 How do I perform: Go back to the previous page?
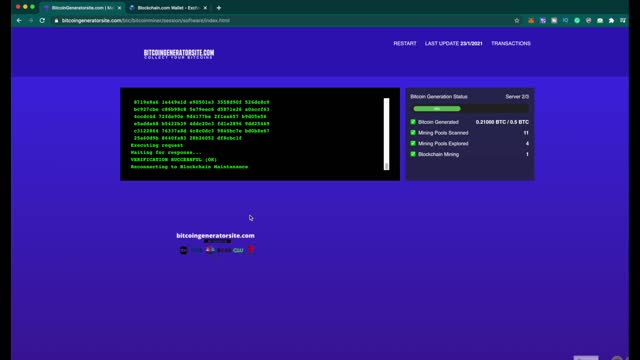pos(19,20)
